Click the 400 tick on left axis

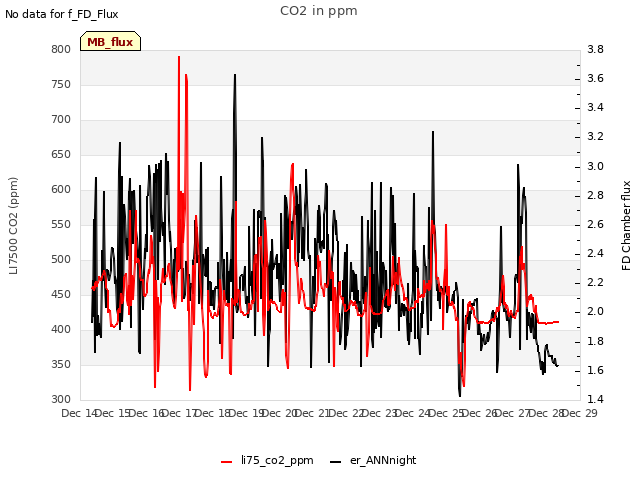[61, 329]
